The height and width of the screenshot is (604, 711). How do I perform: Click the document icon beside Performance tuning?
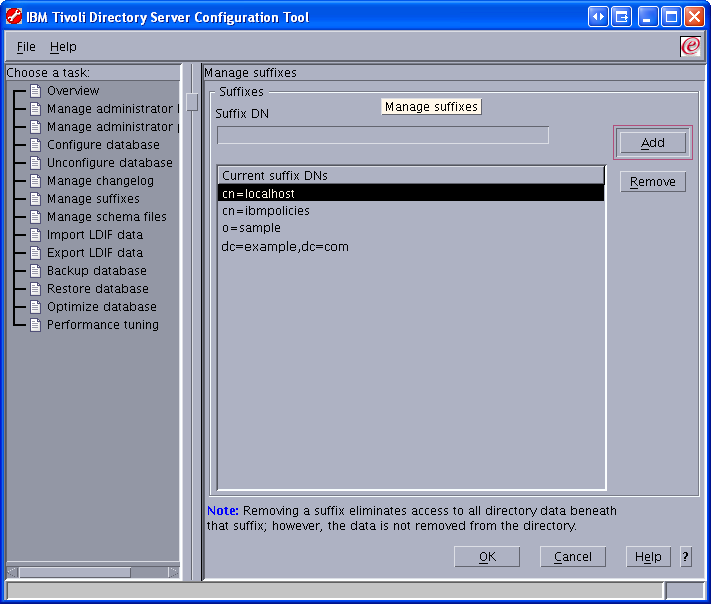point(35,325)
